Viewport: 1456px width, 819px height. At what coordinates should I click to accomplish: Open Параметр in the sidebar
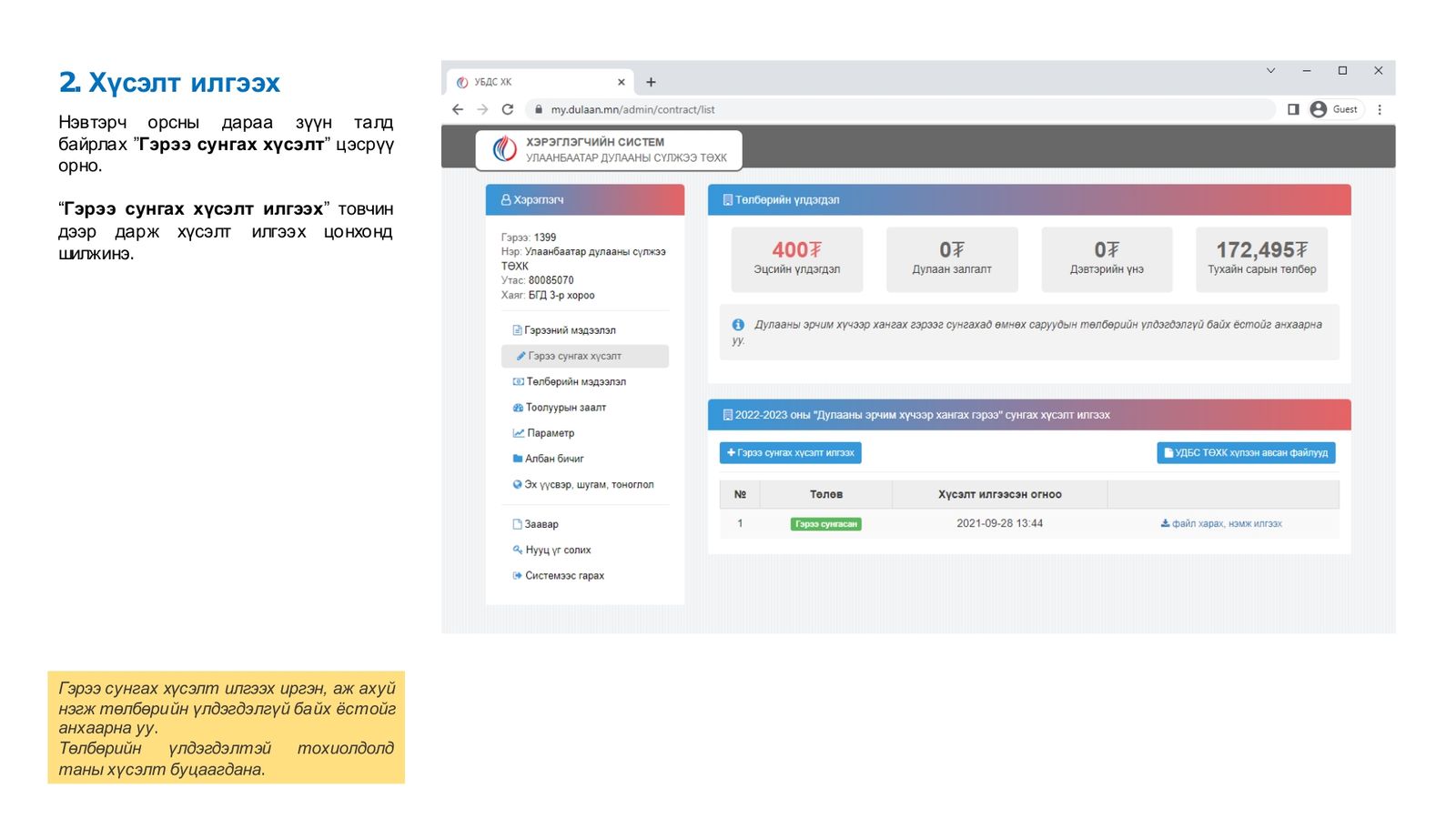[543, 433]
